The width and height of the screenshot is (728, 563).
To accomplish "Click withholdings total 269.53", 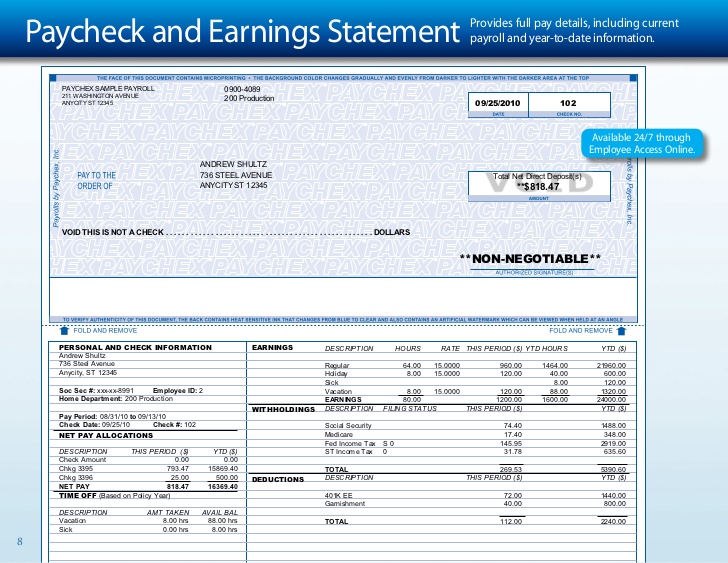I will (511, 470).
